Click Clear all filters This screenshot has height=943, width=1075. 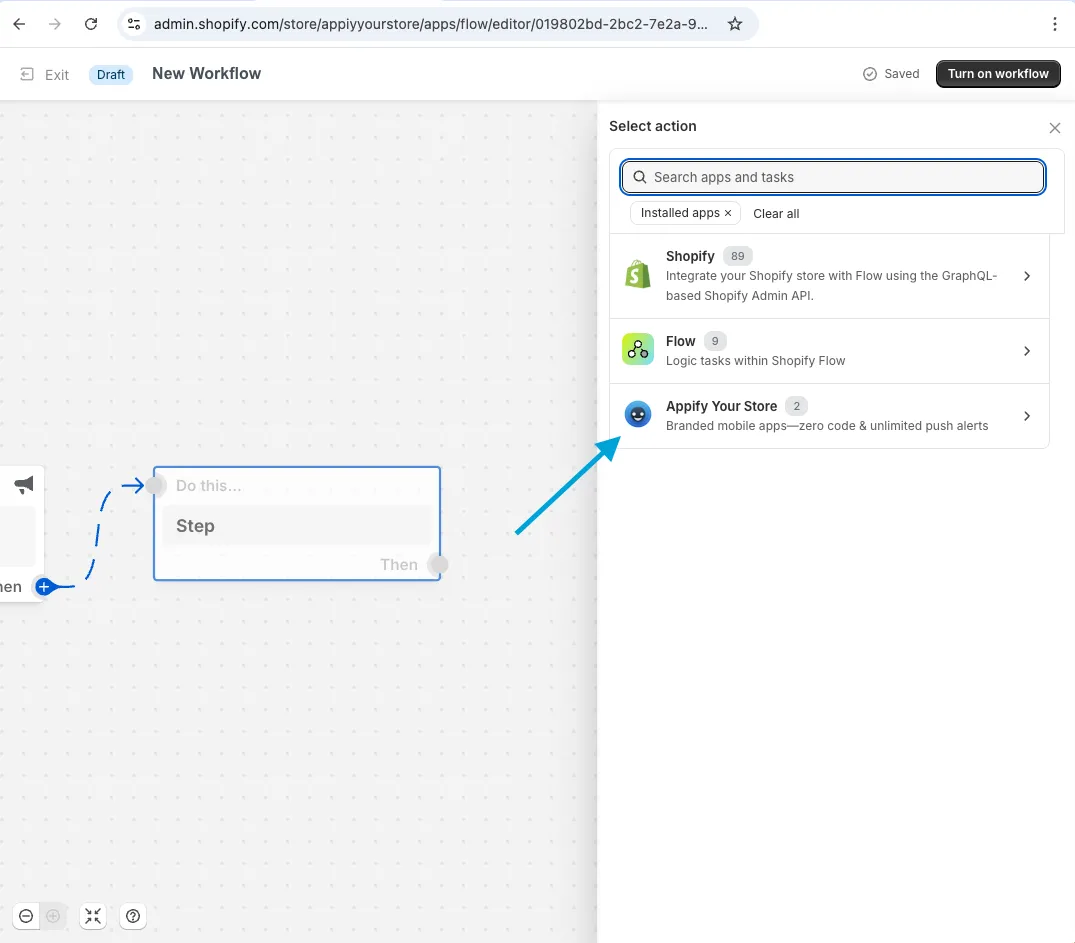point(776,213)
